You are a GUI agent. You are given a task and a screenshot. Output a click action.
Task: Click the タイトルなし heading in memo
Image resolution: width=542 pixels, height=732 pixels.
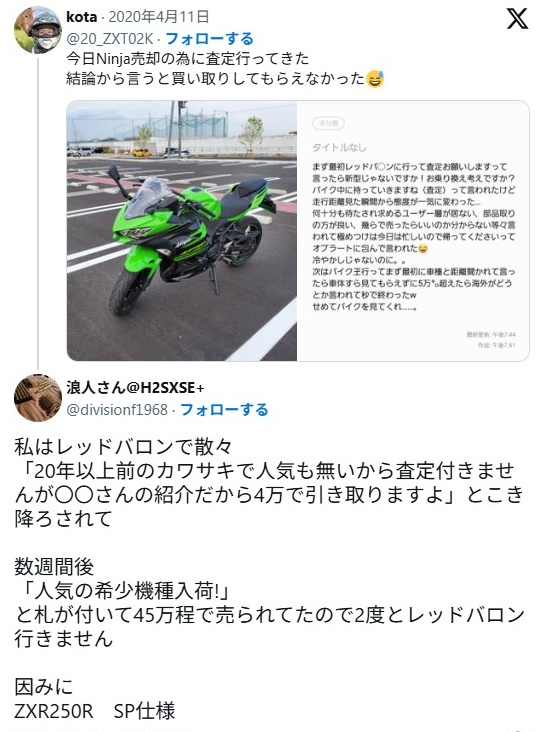click(339, 148)
